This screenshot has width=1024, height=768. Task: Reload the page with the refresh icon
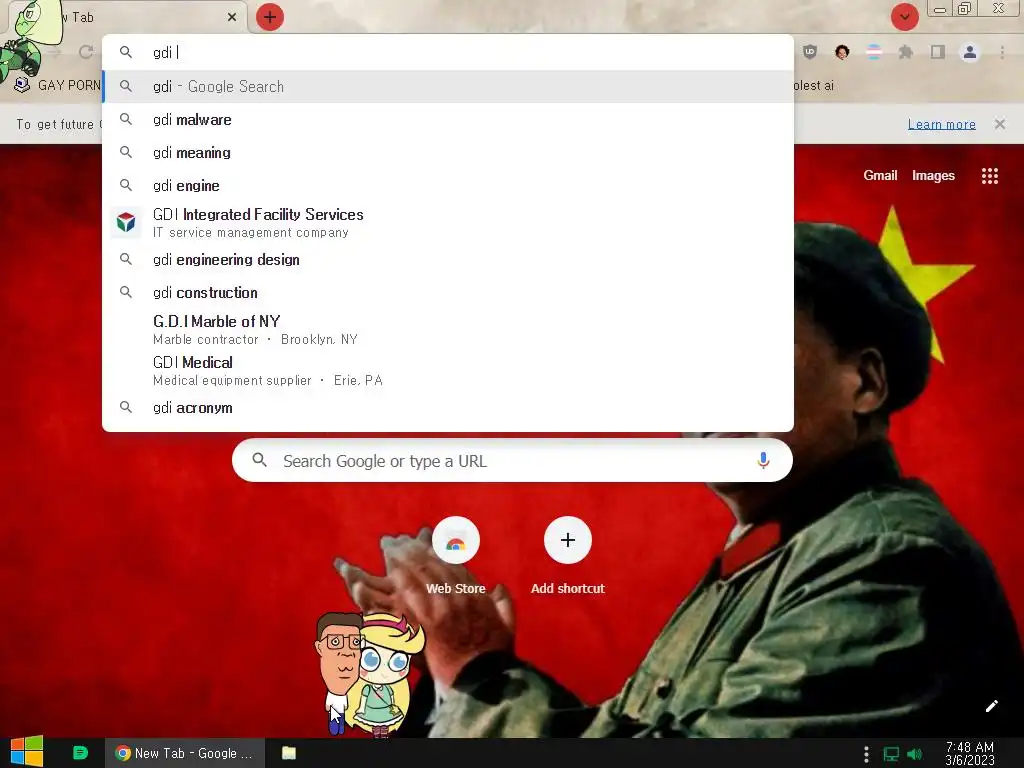86,52
